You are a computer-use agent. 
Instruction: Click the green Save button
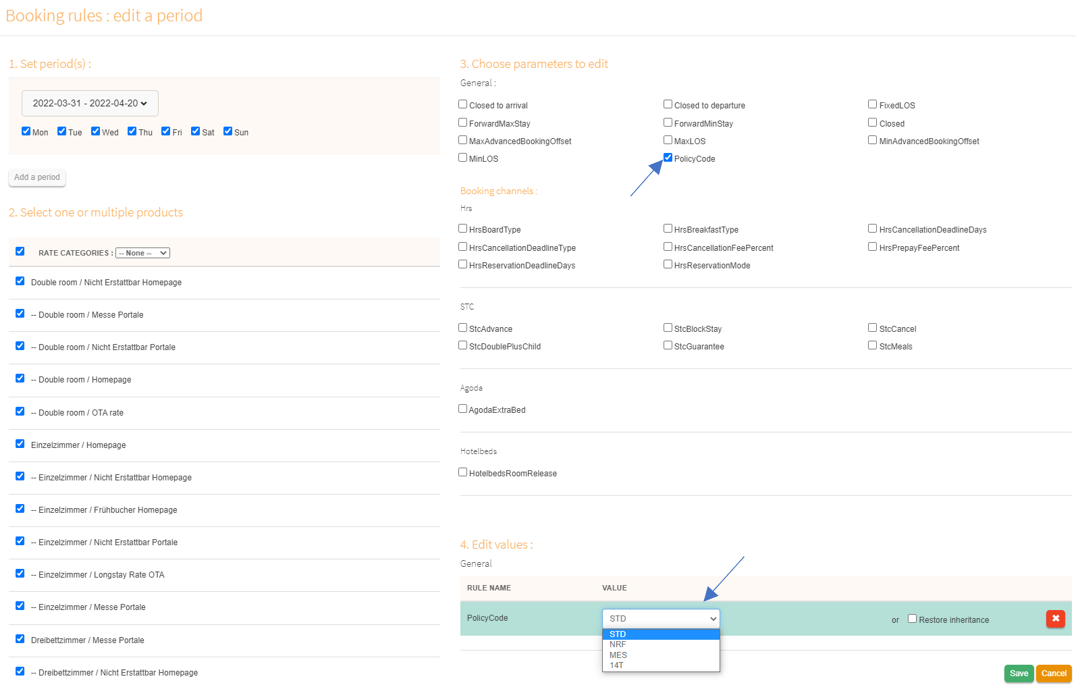[1018, 673]
